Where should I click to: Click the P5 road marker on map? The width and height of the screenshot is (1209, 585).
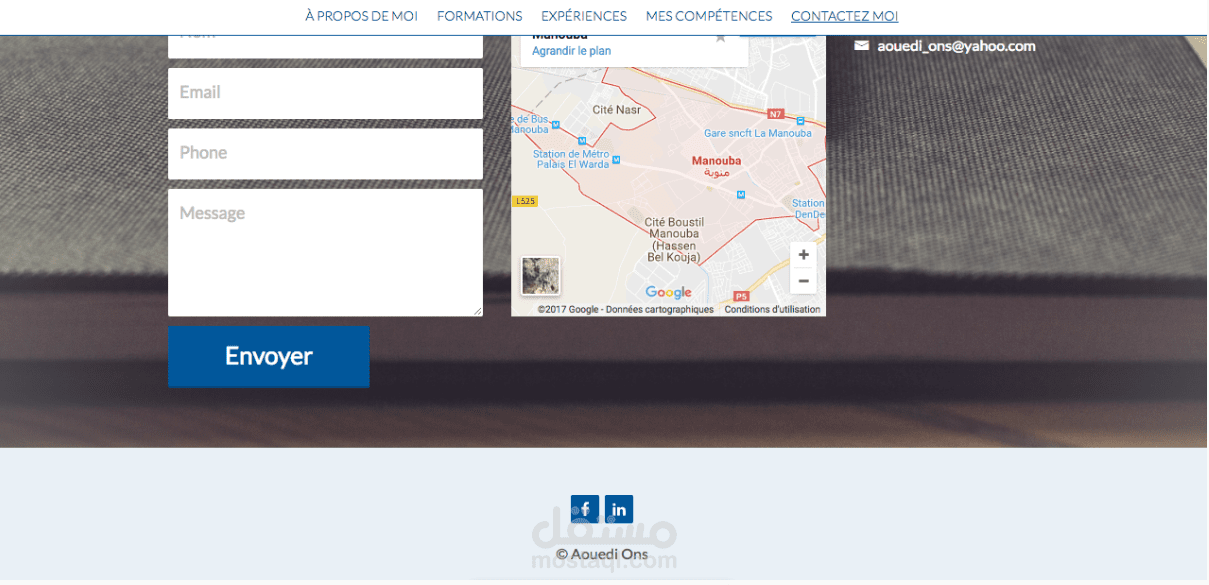coord(741,296)
